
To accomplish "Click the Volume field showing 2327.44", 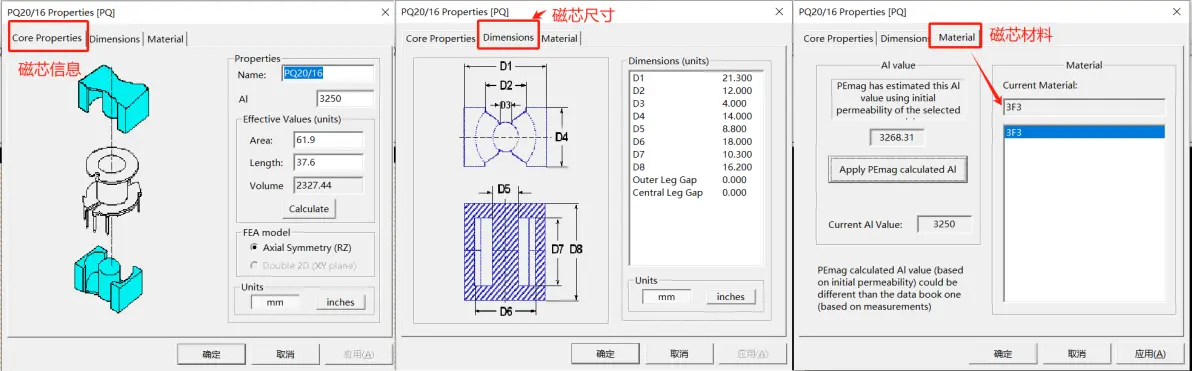I will click(328, 186).
